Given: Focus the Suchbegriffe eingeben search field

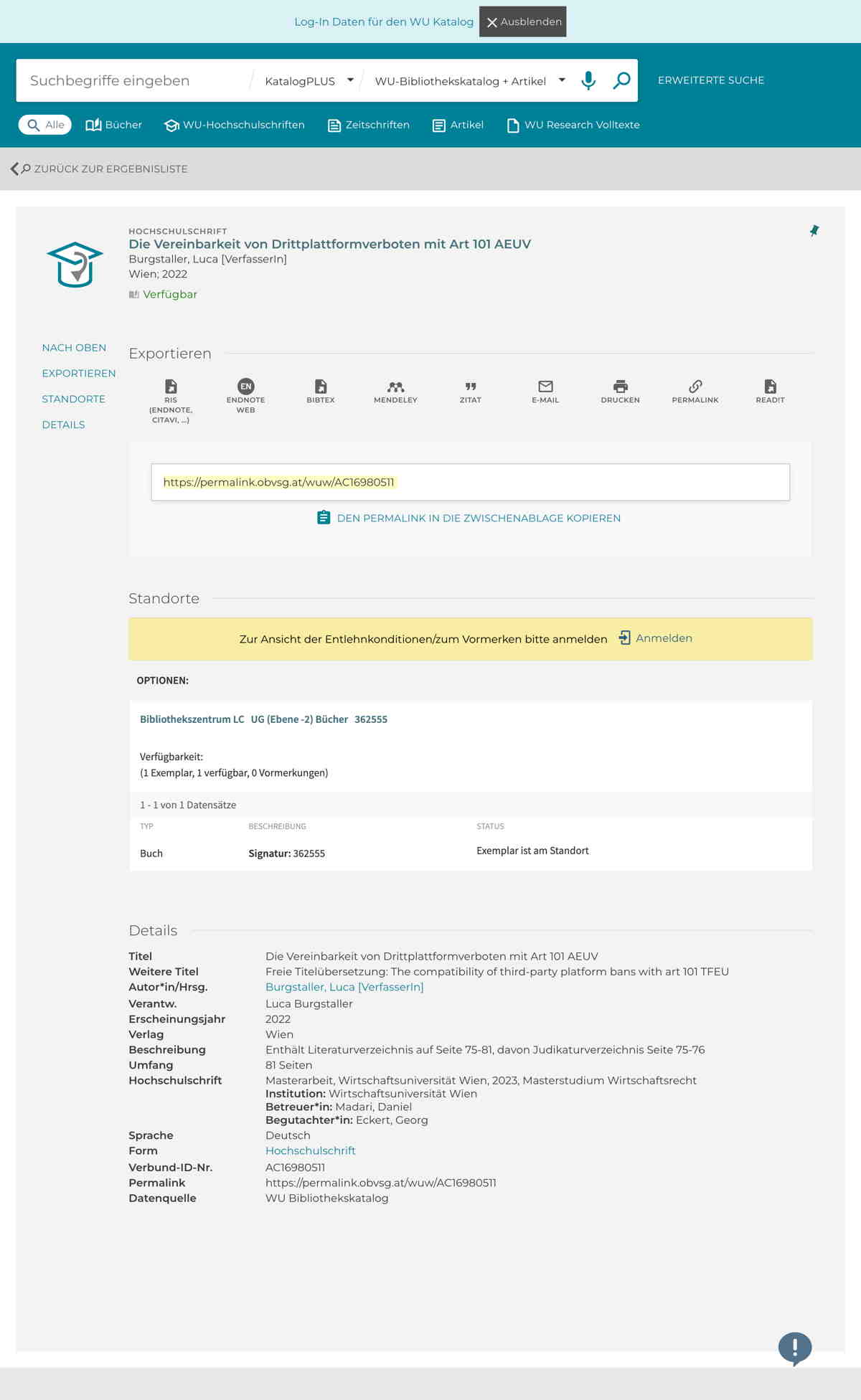Looking at the screenshot, I should pyautogui.click(x=133, y=81).
